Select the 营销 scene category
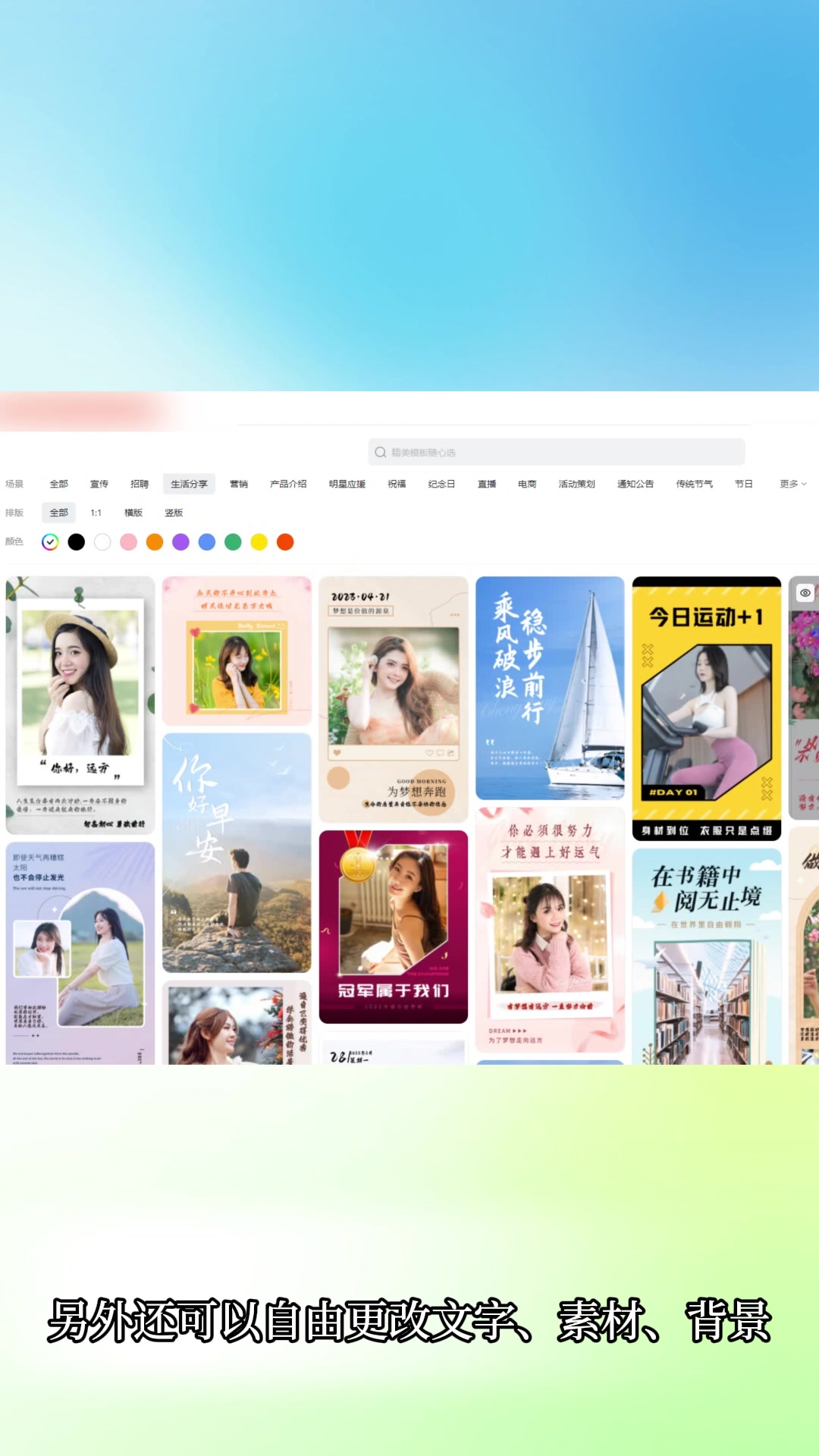The width and height of the screenshot is (819, 1456). coord(239,484)
